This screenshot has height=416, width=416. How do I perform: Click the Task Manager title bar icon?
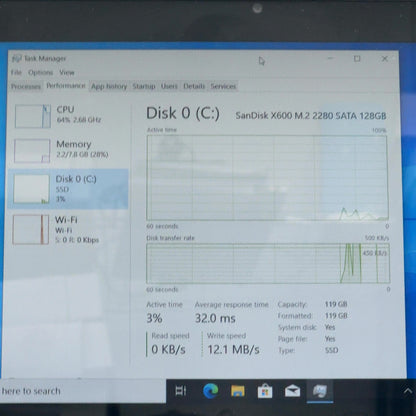(x=16, y=59)
